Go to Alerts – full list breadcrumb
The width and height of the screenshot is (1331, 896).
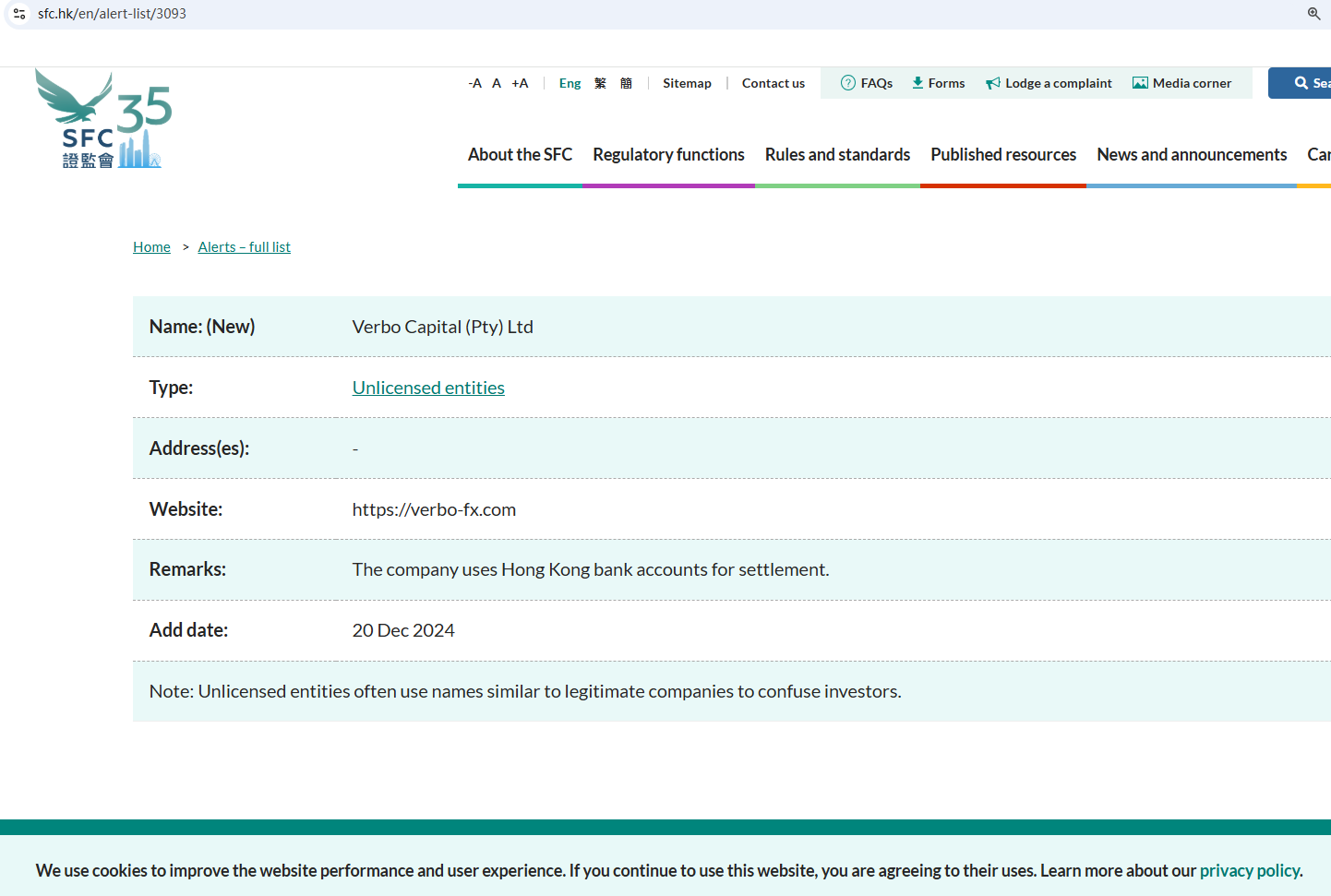coord(244,247)
